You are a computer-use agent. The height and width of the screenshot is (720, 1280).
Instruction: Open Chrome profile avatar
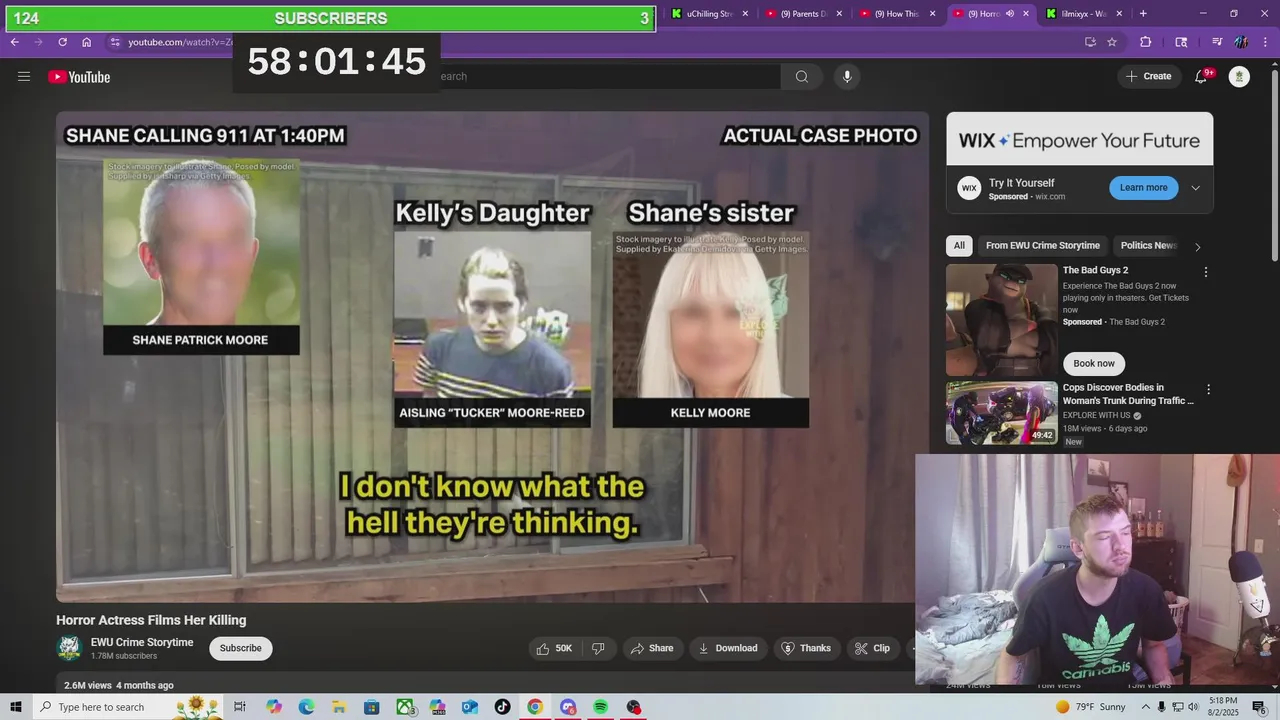1241,42
